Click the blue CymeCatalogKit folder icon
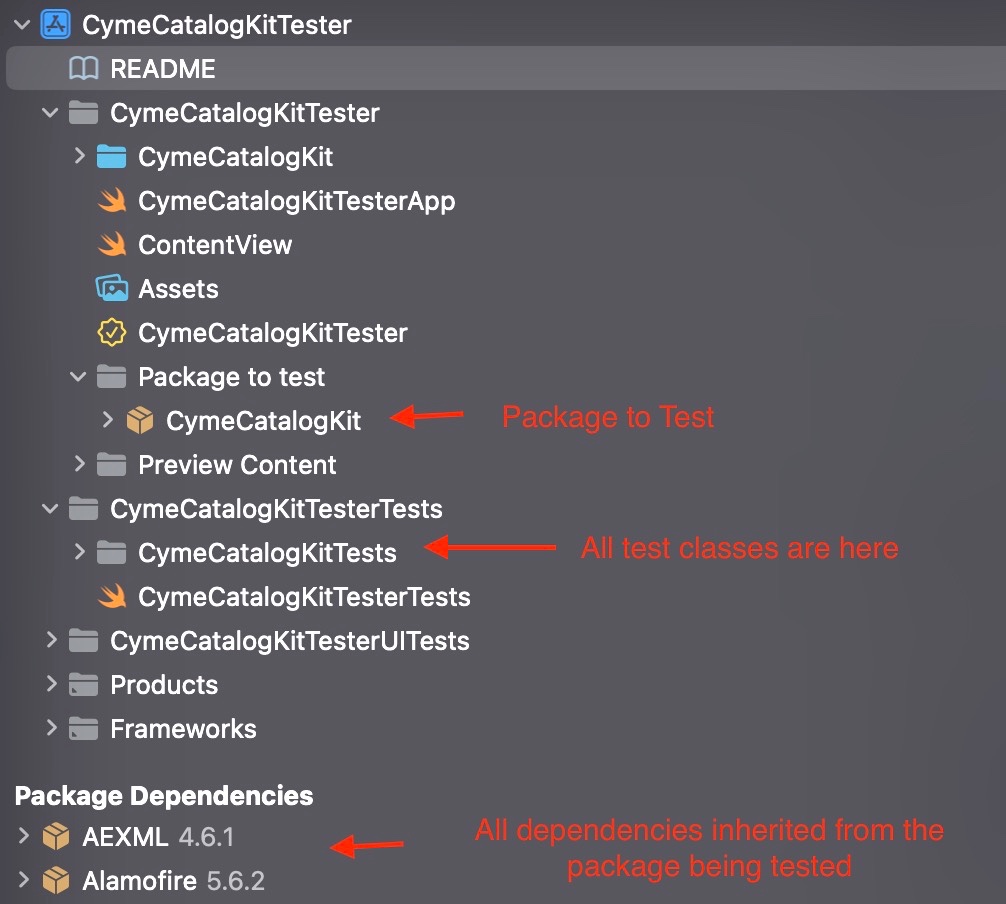This screenshot has width=1006, height=904. point(111,157)
